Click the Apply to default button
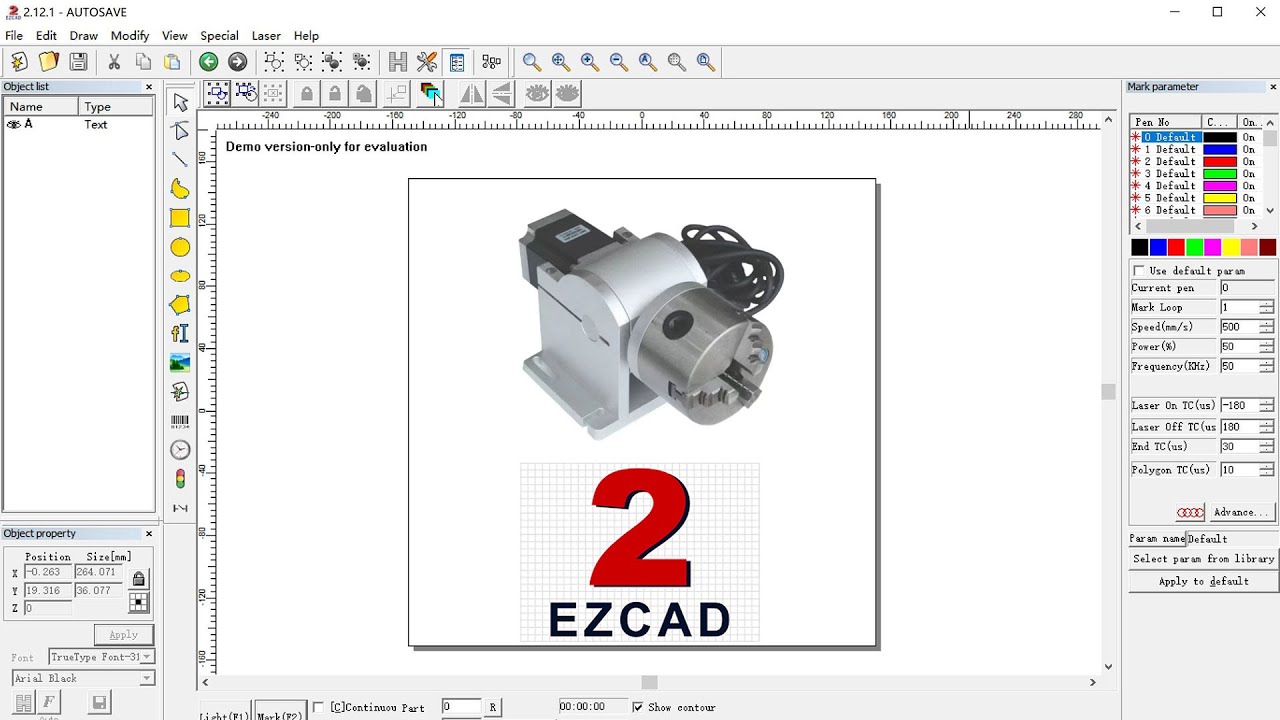Screen dimensions: 1280x720 coord(1203,581)
